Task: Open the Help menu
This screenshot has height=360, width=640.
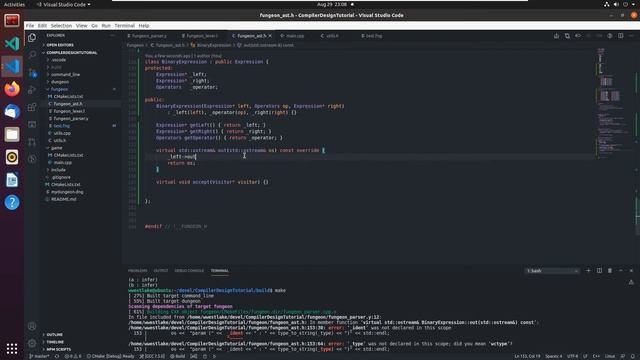Action: point(144,25)
